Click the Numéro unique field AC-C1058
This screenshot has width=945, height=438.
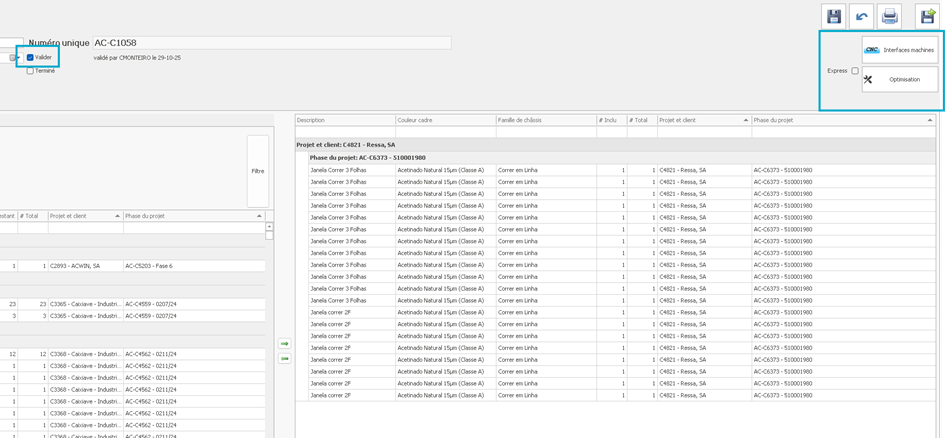pyautogui.click(x=270, y=43)
